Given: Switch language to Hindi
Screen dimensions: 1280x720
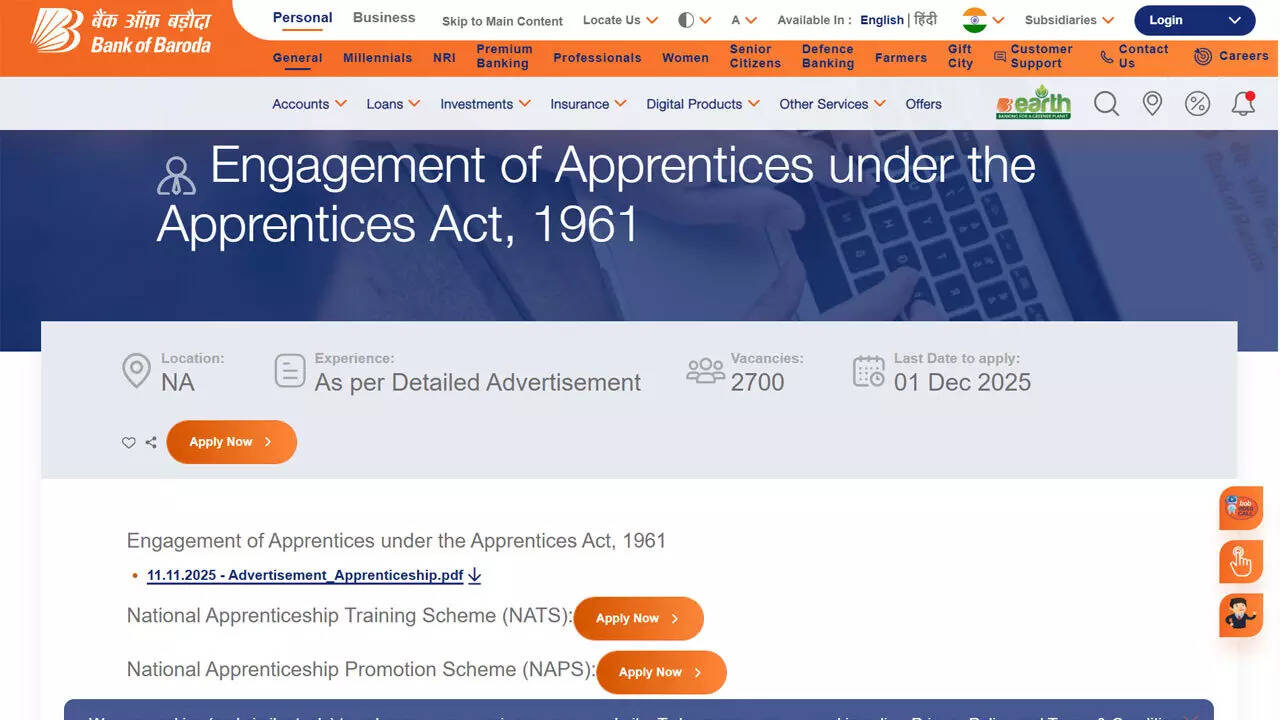Looking at the screenshot, I should (926, 20).
